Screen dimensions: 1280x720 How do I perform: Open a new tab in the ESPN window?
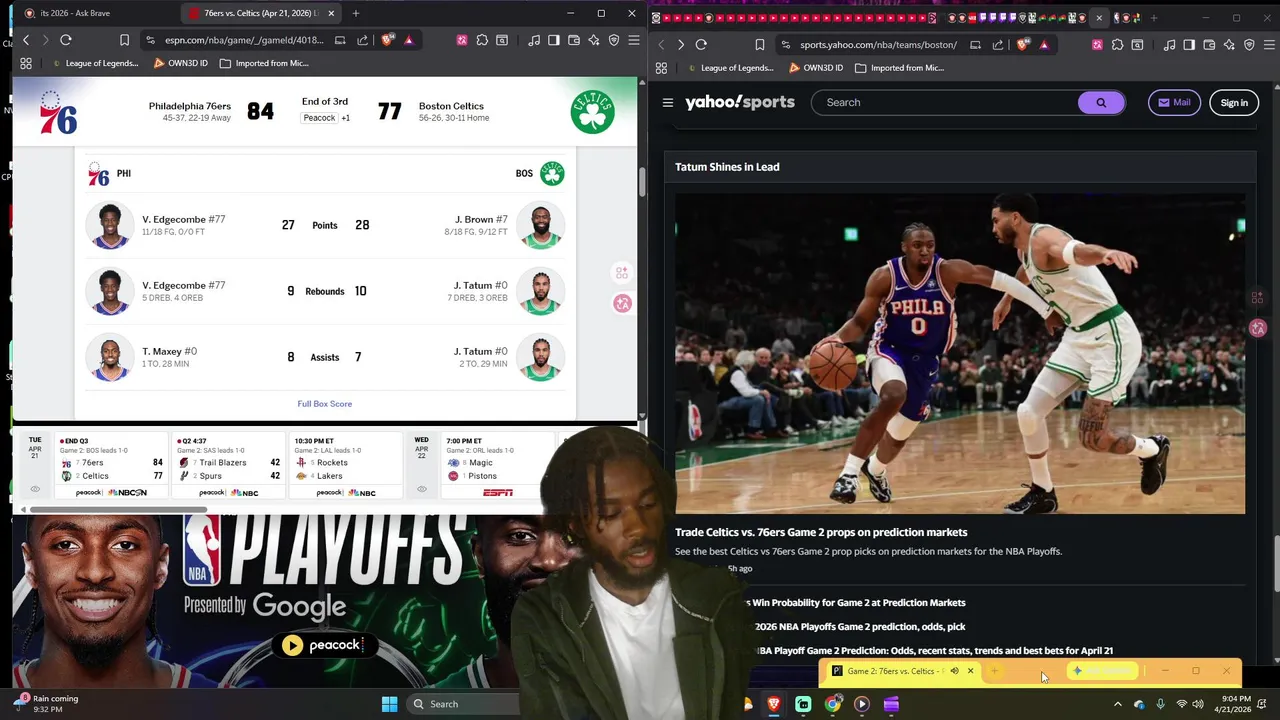tap(356, 13)
